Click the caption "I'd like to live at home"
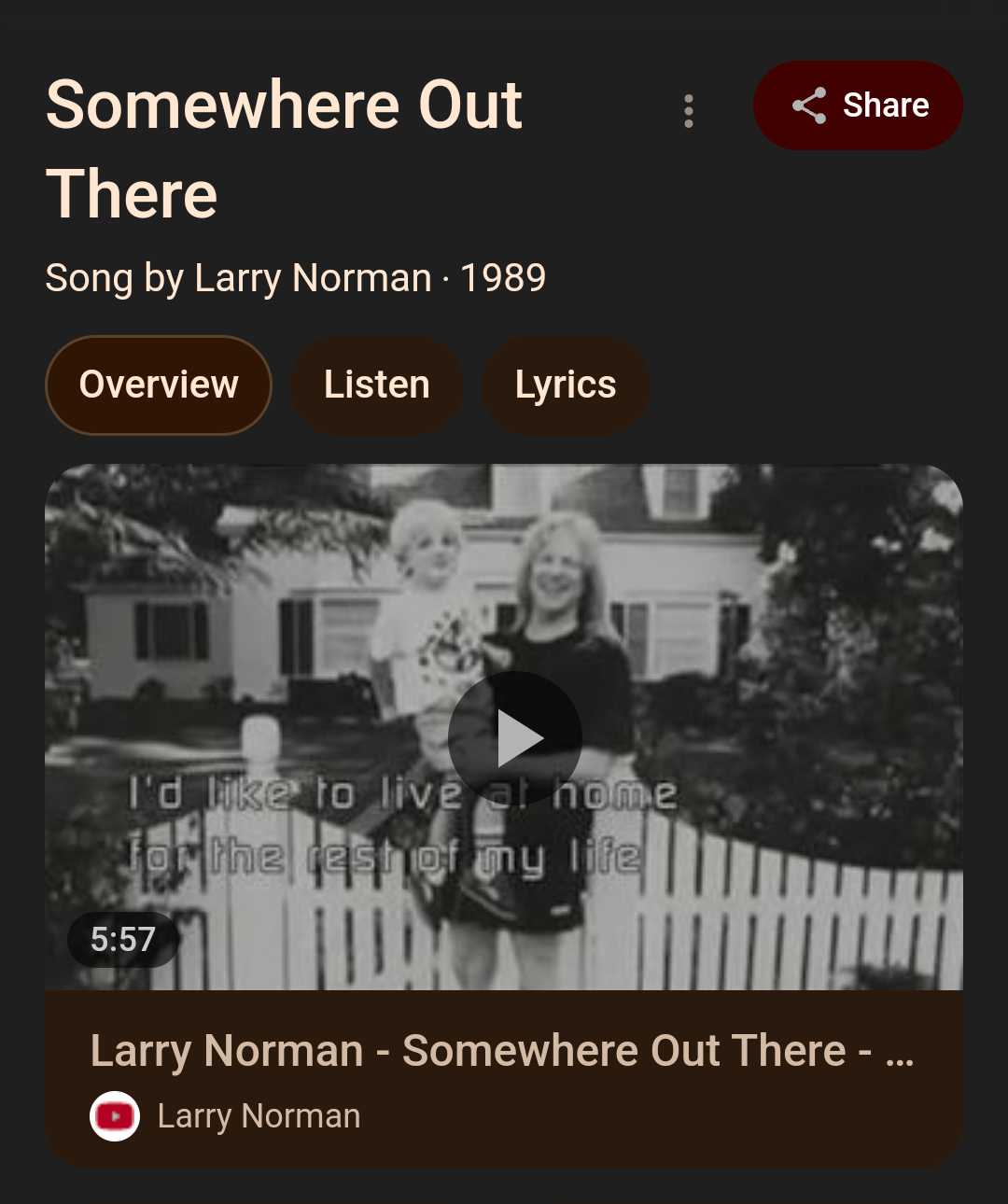1008x1204 pixels. click(x=402, y=794)
